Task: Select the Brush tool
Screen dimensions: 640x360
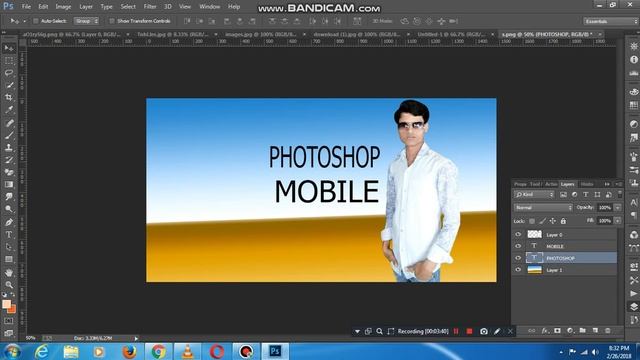Action: pyautogui.click(x=9, y=135)
